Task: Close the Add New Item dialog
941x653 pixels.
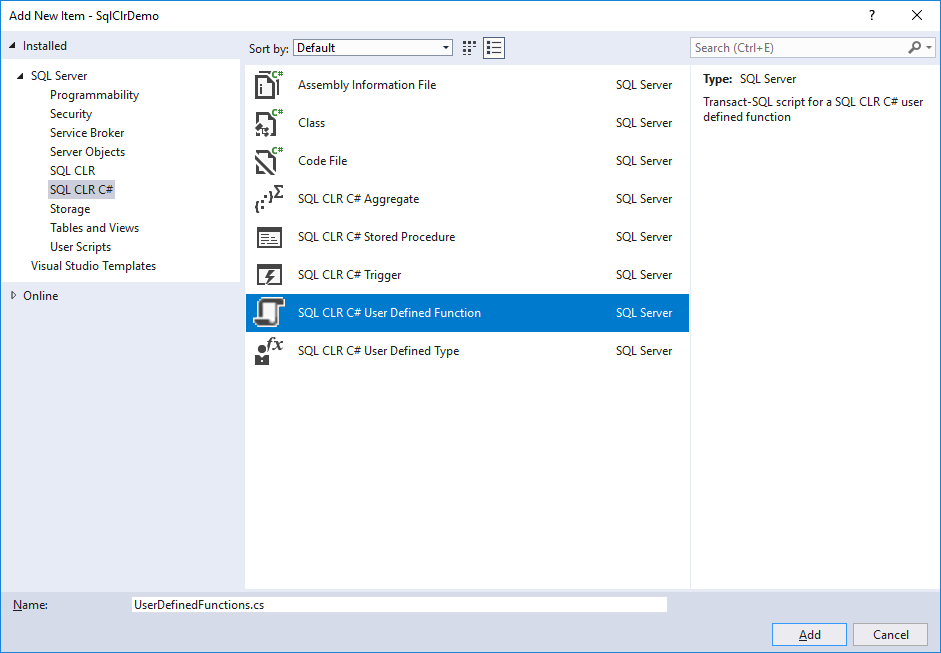Action: (x=917, y=16)
